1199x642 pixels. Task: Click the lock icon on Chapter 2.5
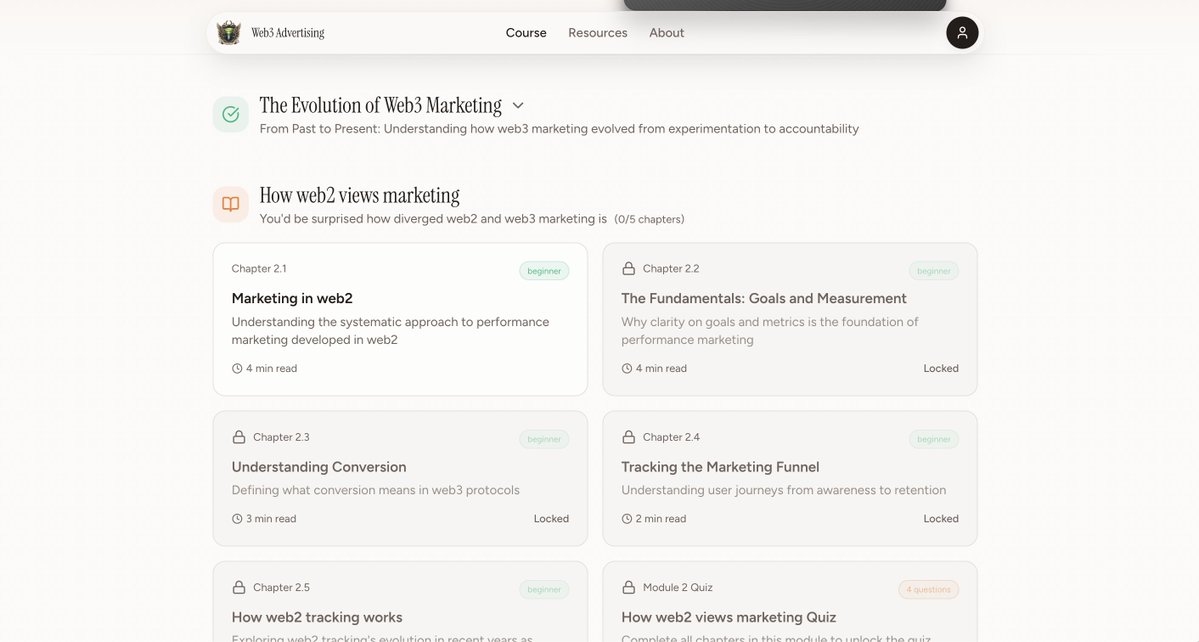coord(239,587)
